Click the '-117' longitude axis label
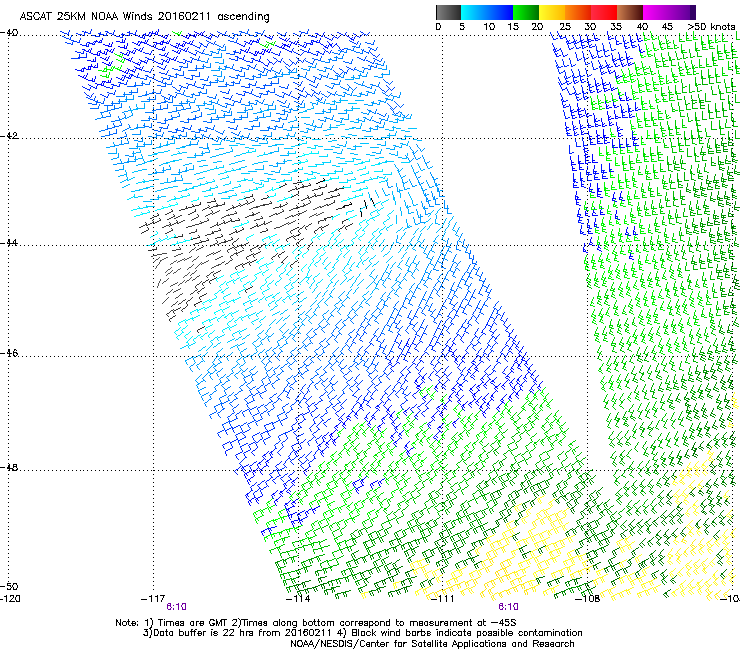 pos(153,599)
